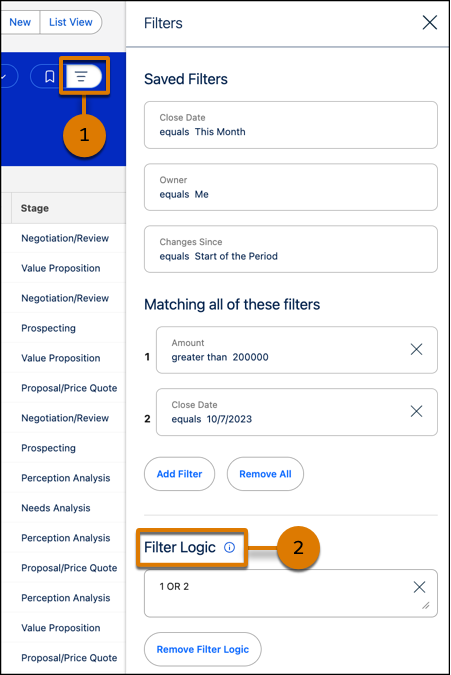
Task: Click the Add Filter button
Action: (179, 474)
